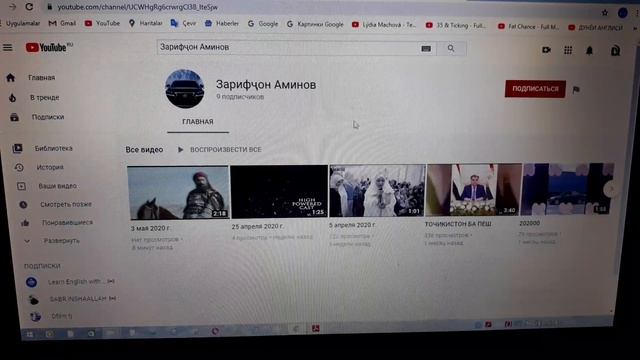Screen dimensions: 640x360
Task: Report channel with the flag icon
Action: point(576,90)
